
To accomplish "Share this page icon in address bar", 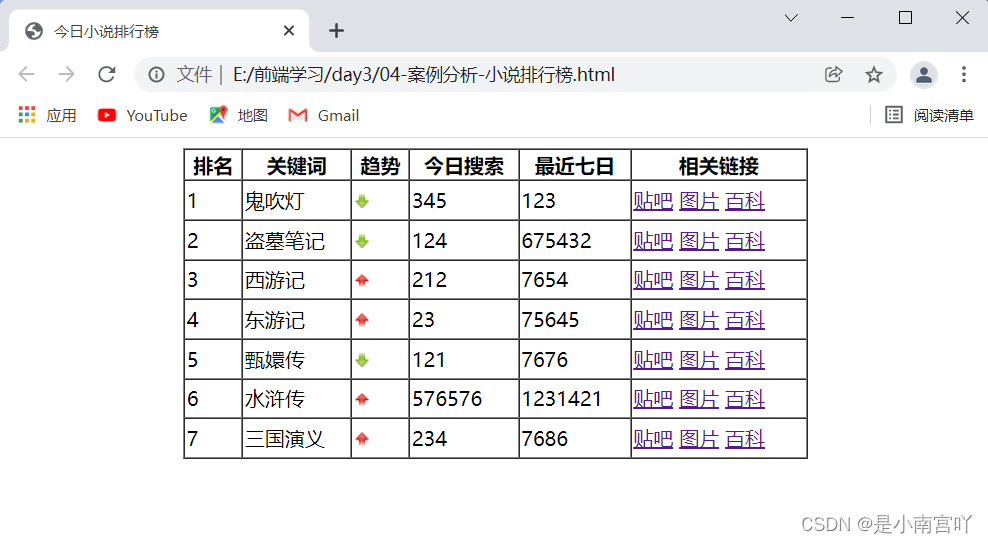I will 833,74.
